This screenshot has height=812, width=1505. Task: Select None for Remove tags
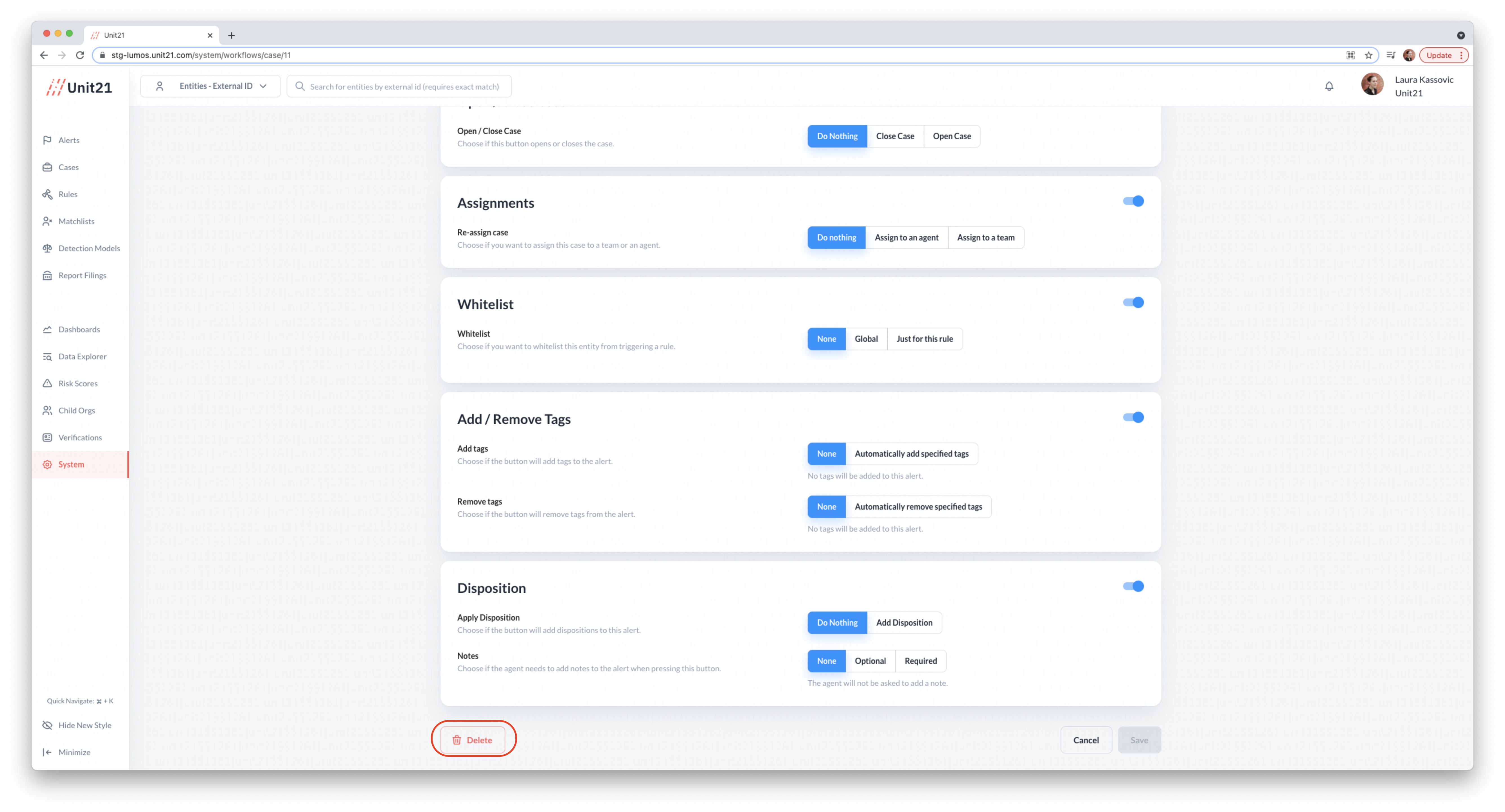coord(826,507)
